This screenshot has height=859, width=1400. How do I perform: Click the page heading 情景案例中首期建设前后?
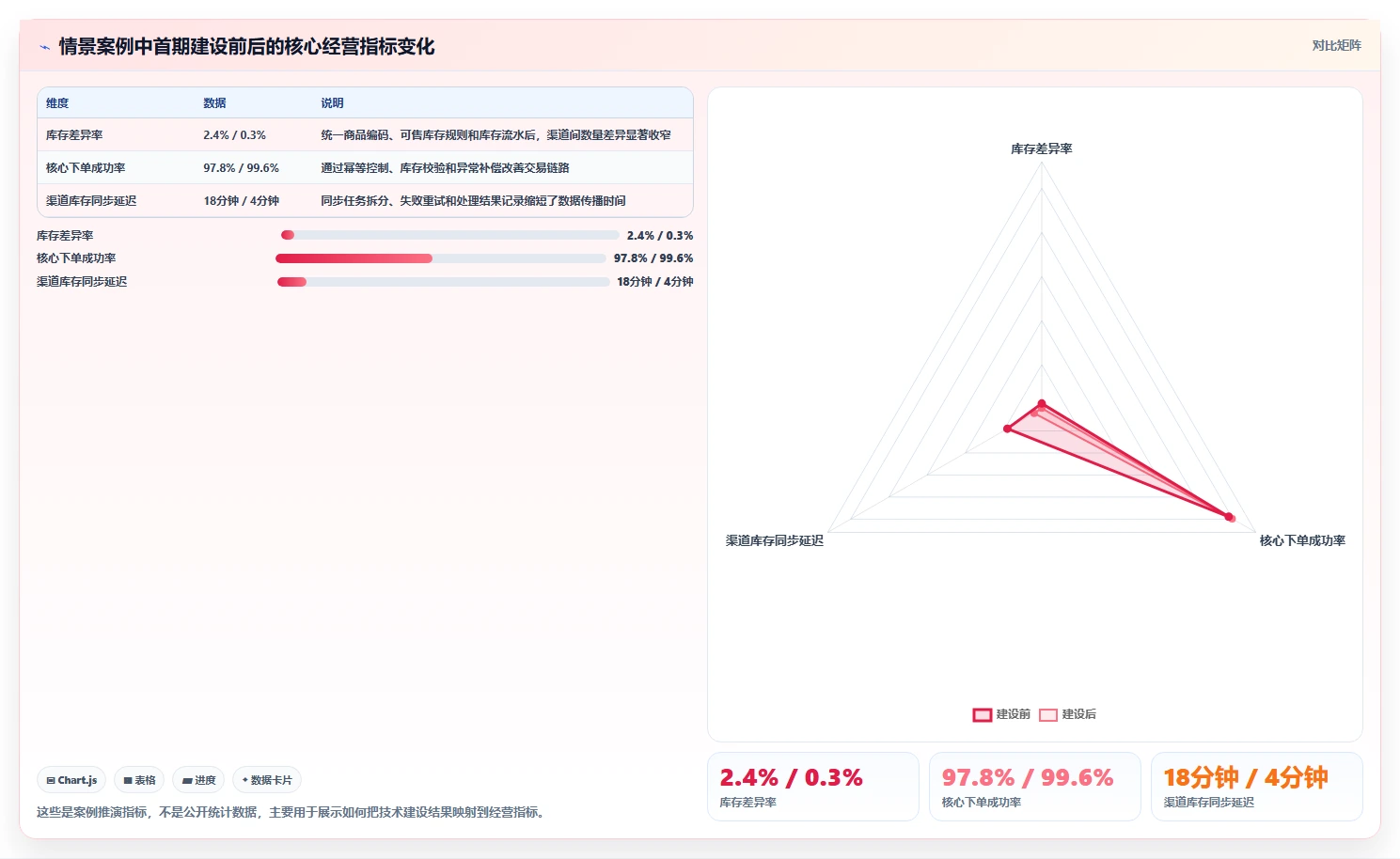pos(246,47)
